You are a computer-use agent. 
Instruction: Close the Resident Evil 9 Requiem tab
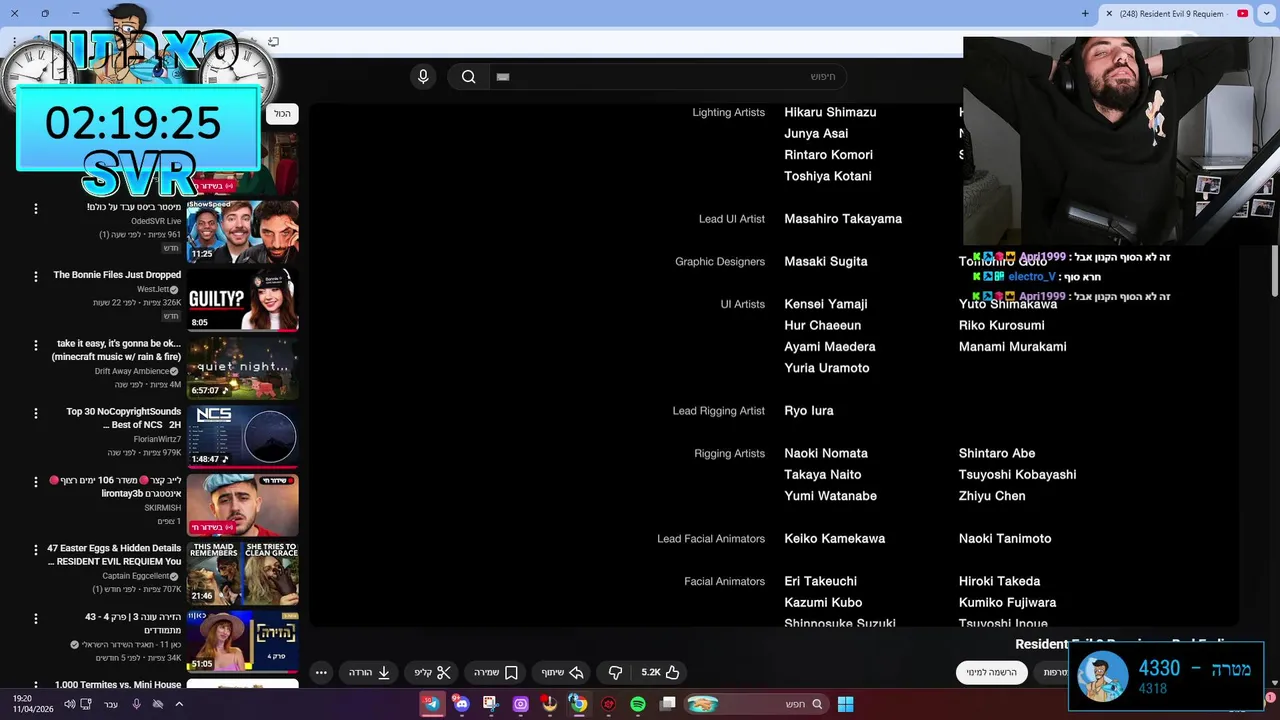click(1109, 14)
